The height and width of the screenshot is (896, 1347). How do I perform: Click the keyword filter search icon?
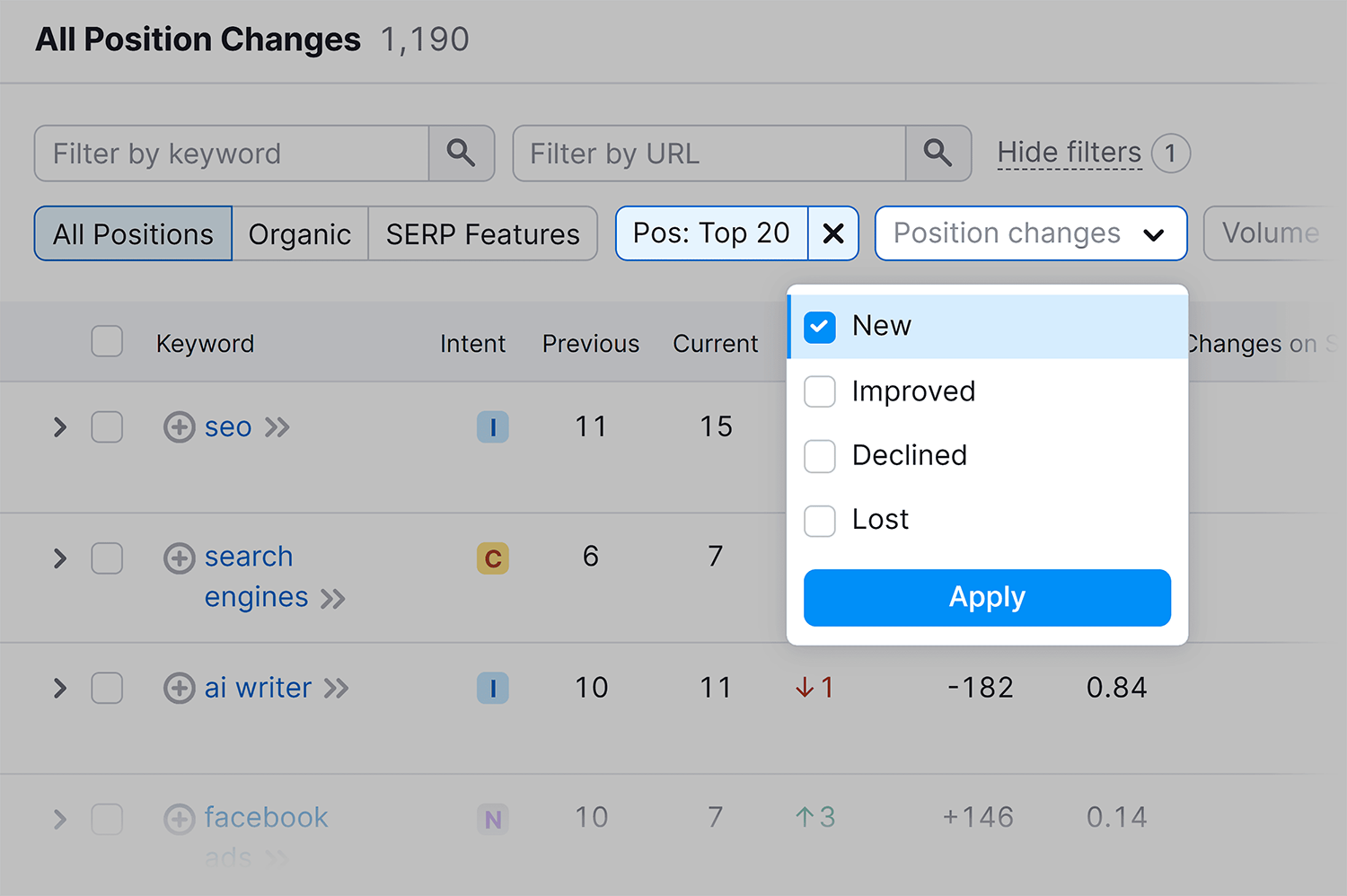pyautogui.click(x=462, y=154)
